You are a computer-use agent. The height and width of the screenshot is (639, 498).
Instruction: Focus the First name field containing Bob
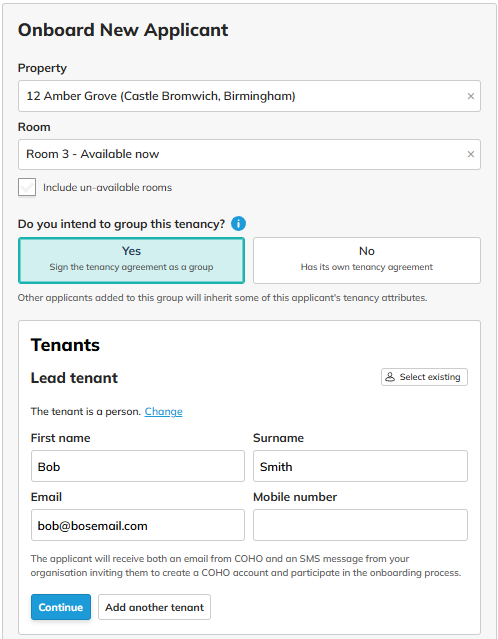click(138, 466)
